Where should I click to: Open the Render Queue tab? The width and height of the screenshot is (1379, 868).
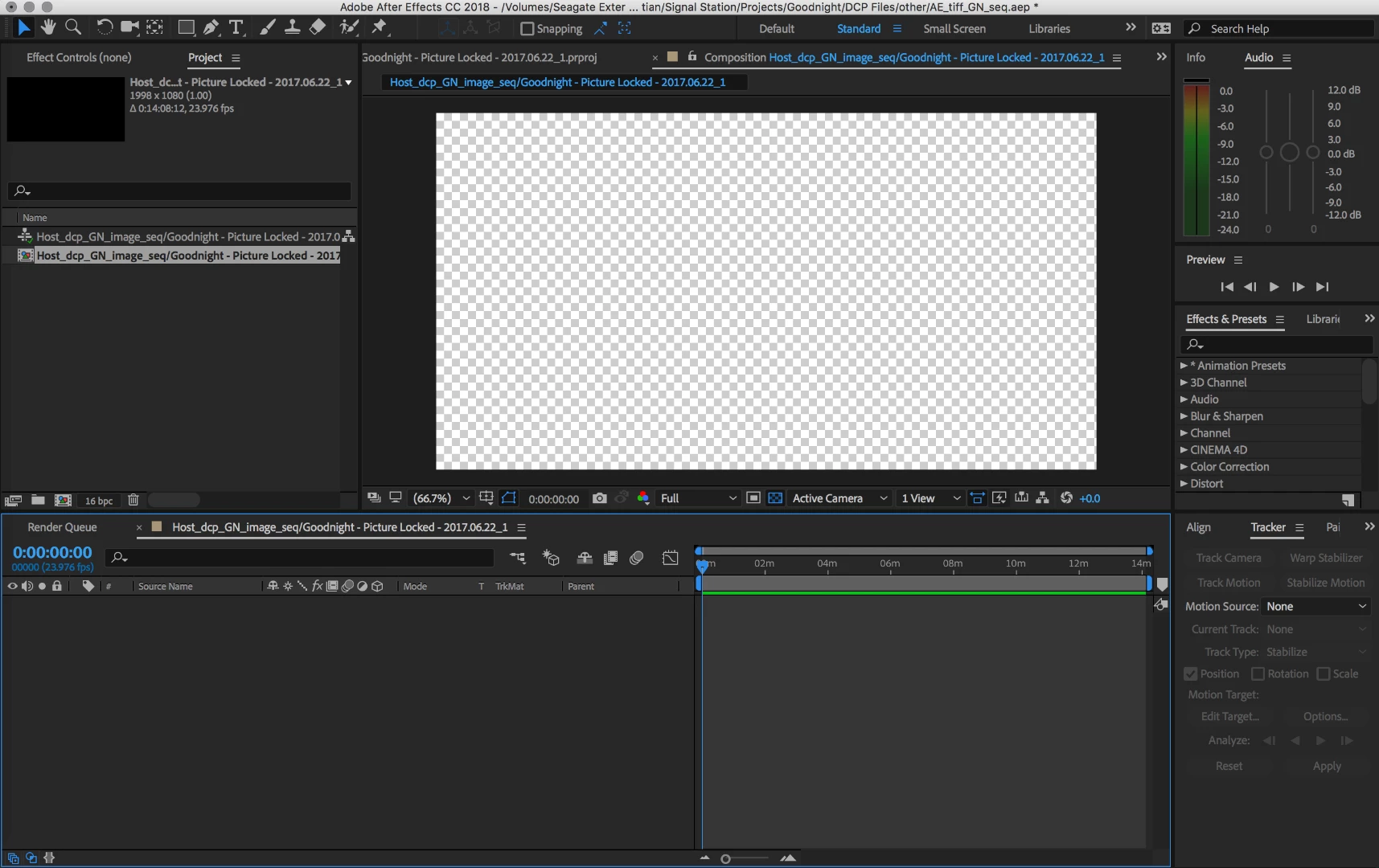click(62, 527)
